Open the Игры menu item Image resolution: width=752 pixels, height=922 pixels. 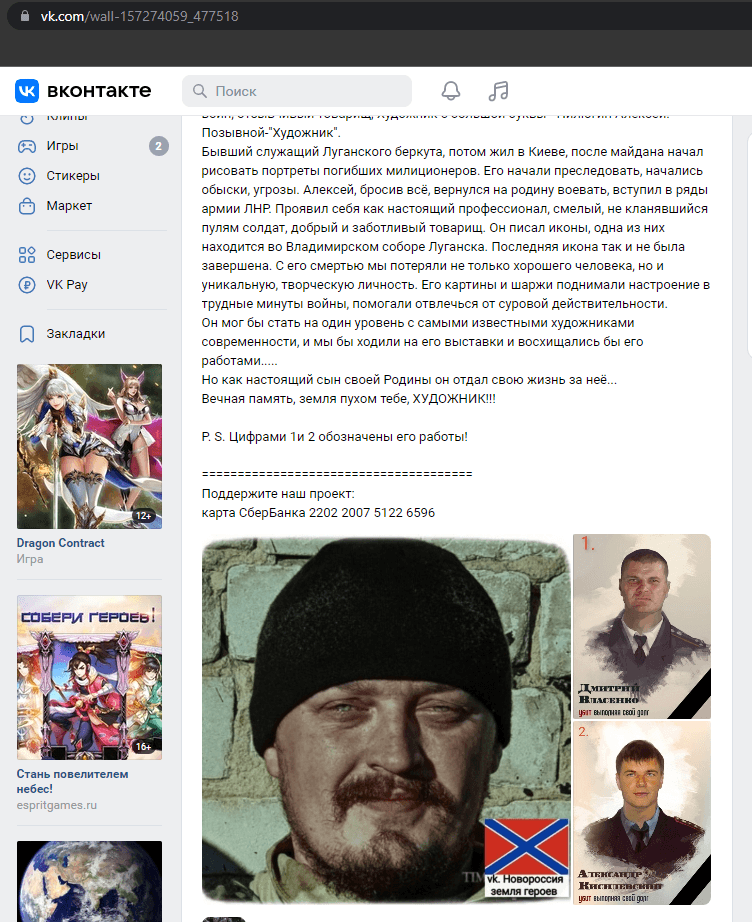91,146
